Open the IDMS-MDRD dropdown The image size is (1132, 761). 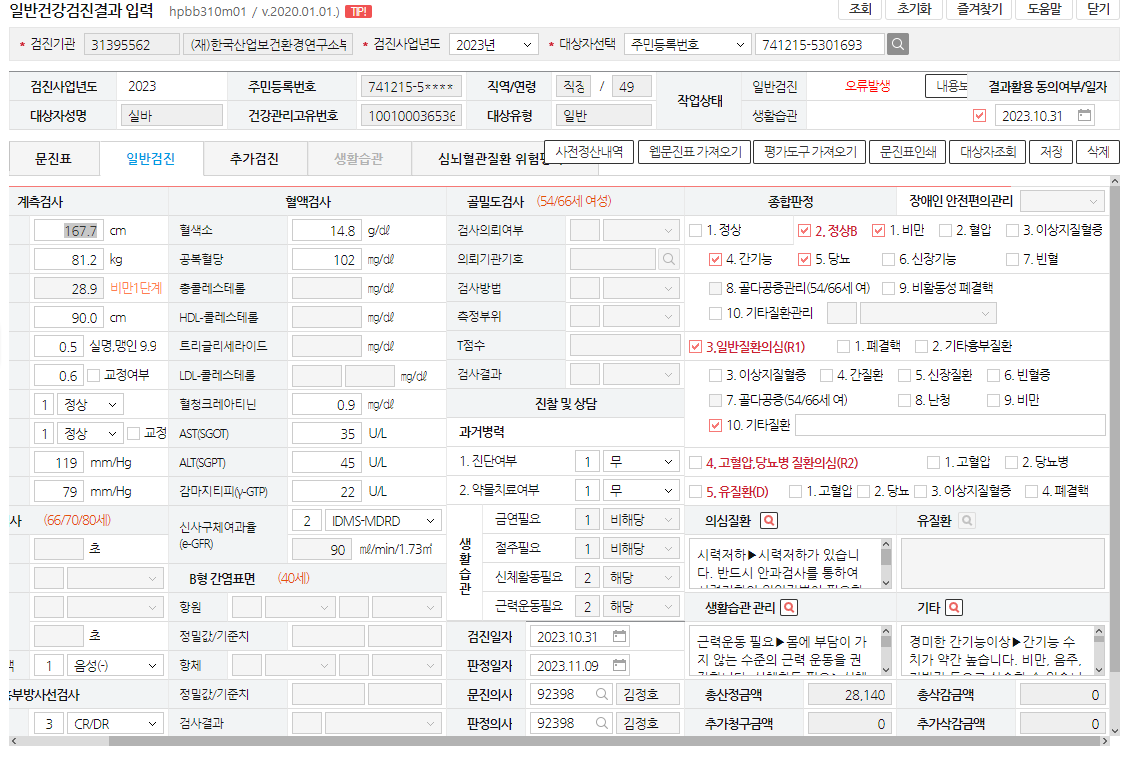pos(383,521)
